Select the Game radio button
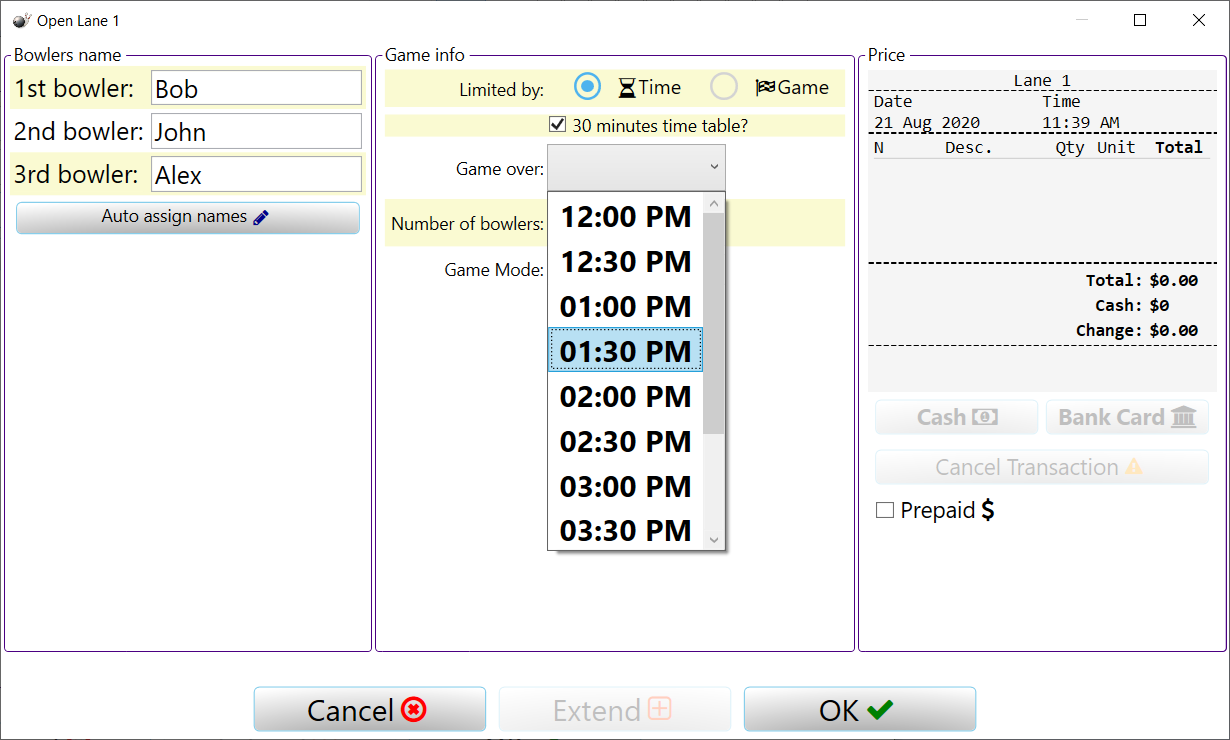 click(x=723, y=86)
